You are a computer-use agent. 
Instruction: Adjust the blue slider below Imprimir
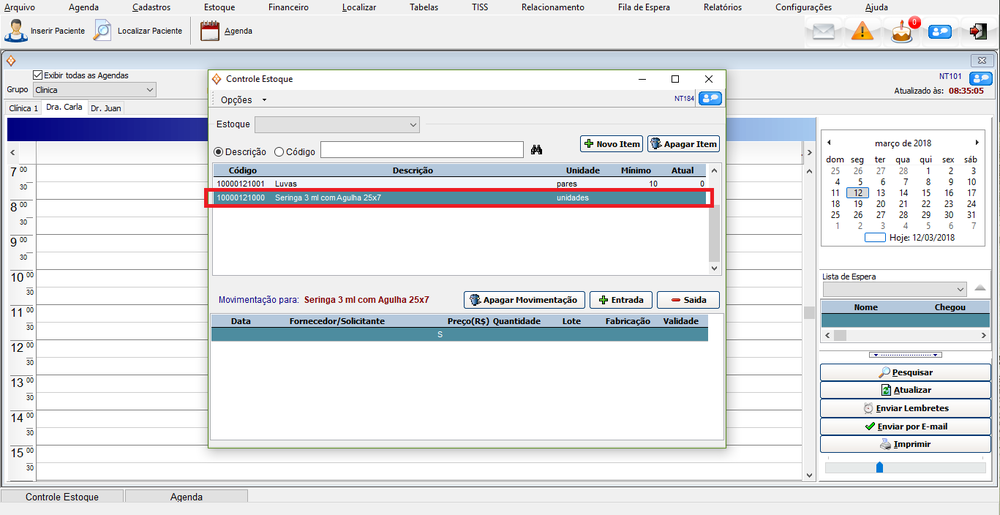click(879, 467)
